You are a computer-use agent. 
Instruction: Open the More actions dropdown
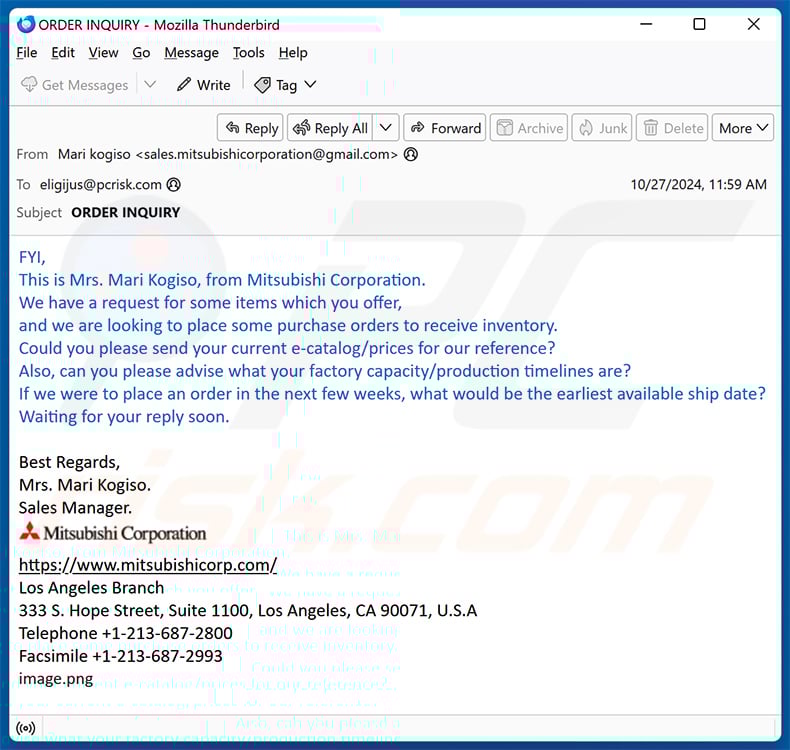coord(743,128)
